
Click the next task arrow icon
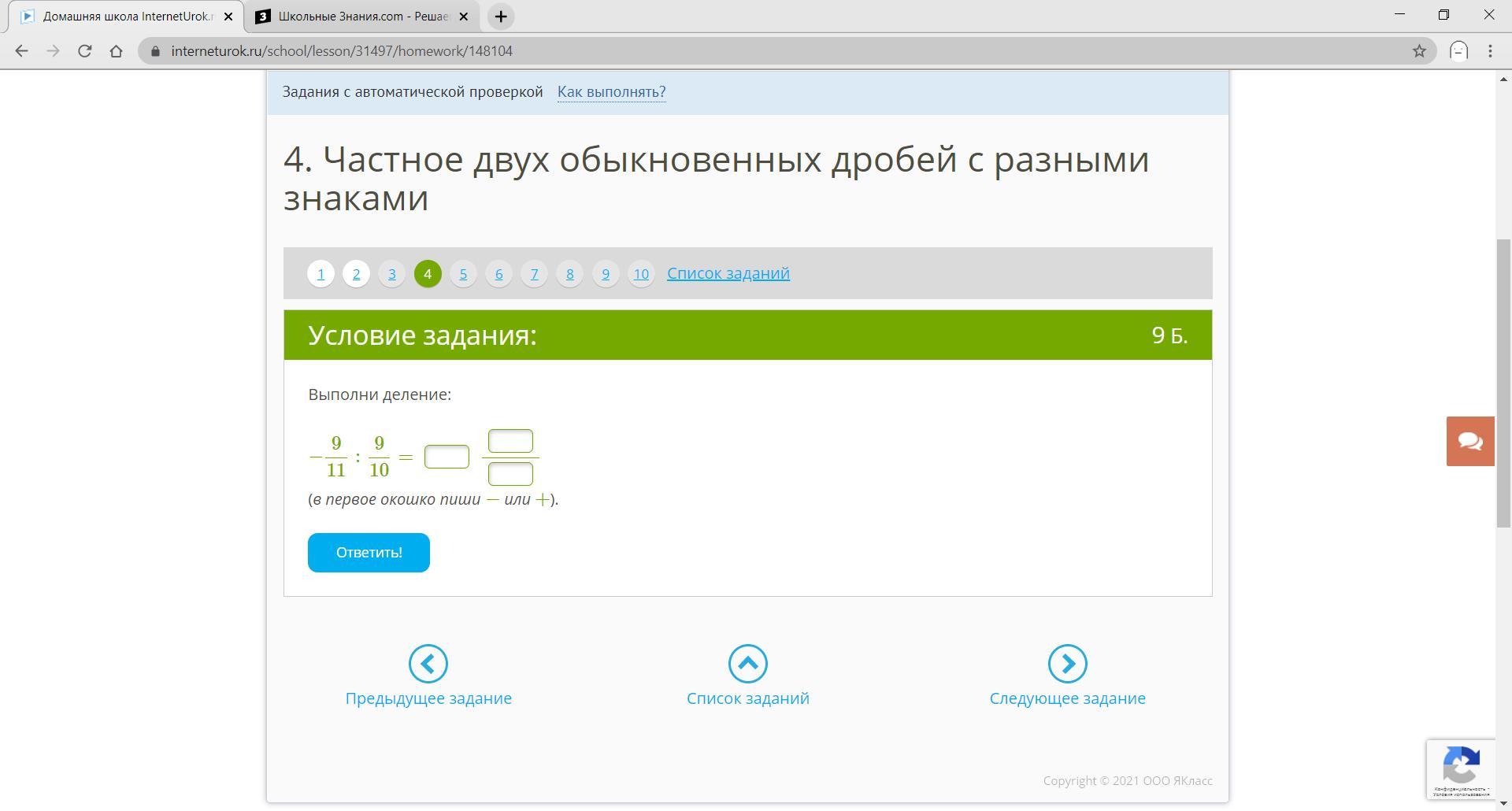(1068, 664)
